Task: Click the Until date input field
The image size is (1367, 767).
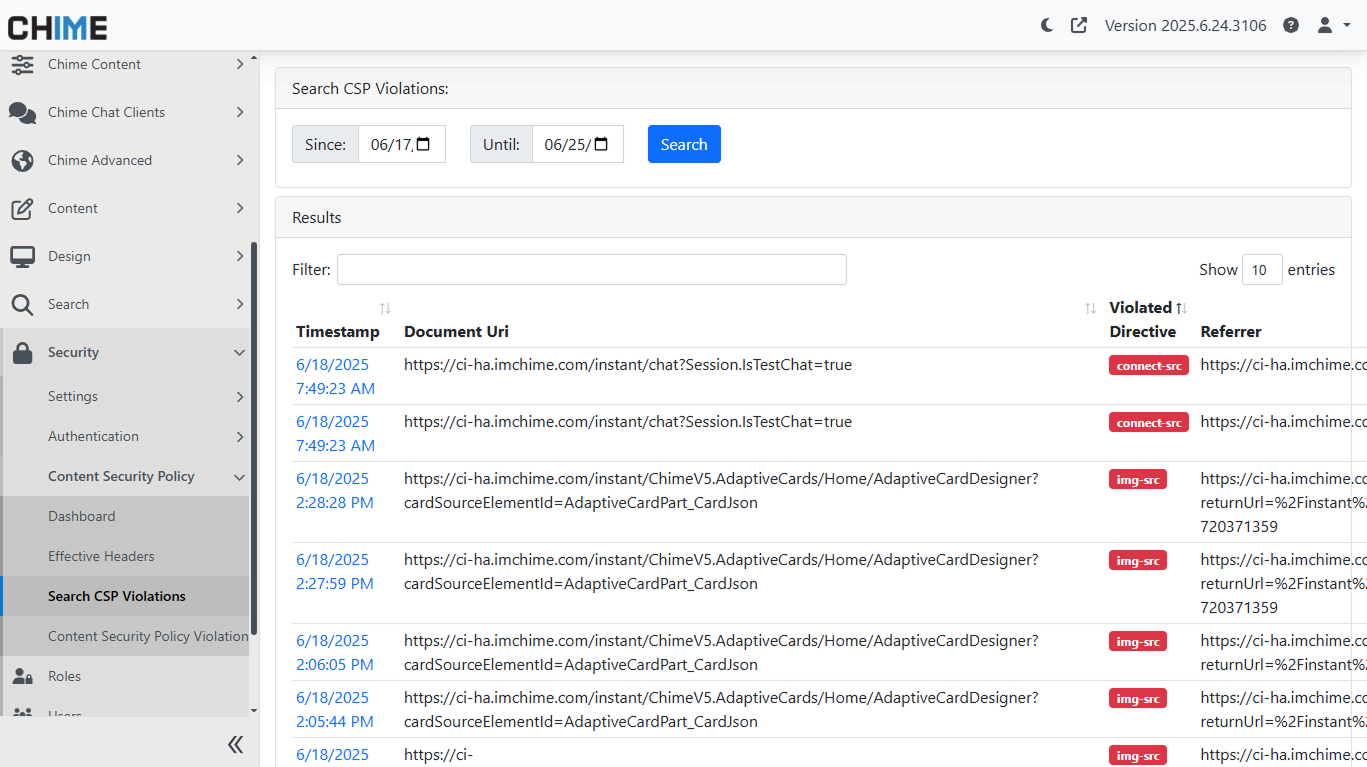Action: click(577, 144)
